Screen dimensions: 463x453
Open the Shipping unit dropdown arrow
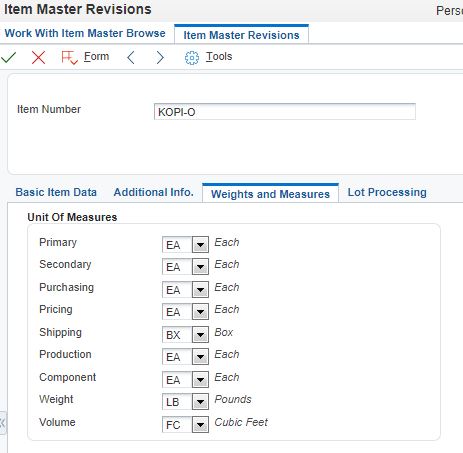200,335
